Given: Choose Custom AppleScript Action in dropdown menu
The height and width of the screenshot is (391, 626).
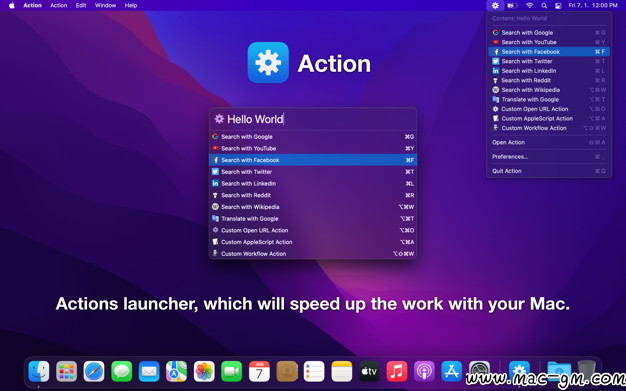Looking at the screenshot, I should tap(549, 119).
